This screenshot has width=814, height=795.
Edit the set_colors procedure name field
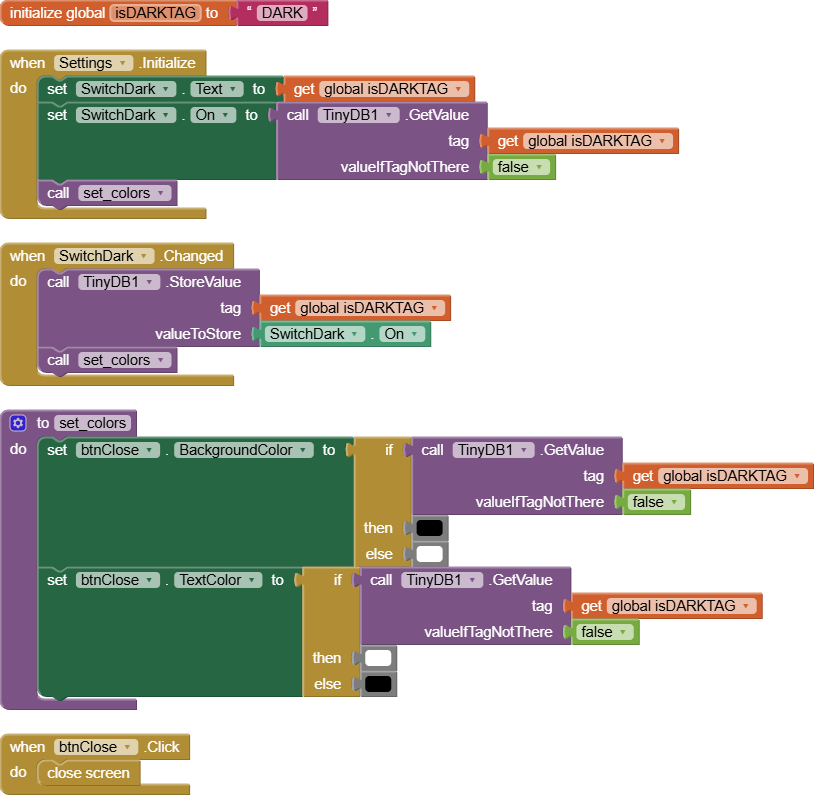pyautogui.click(x=91, y=423)
